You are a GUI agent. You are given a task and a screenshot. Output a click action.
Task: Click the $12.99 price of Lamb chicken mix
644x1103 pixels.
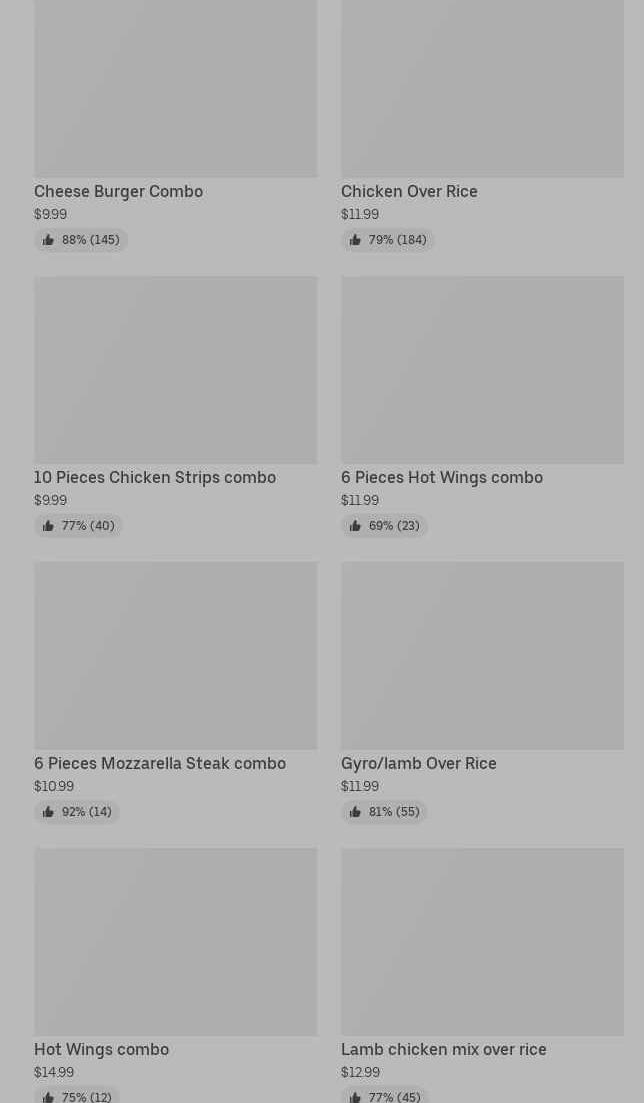point(360,1072)
